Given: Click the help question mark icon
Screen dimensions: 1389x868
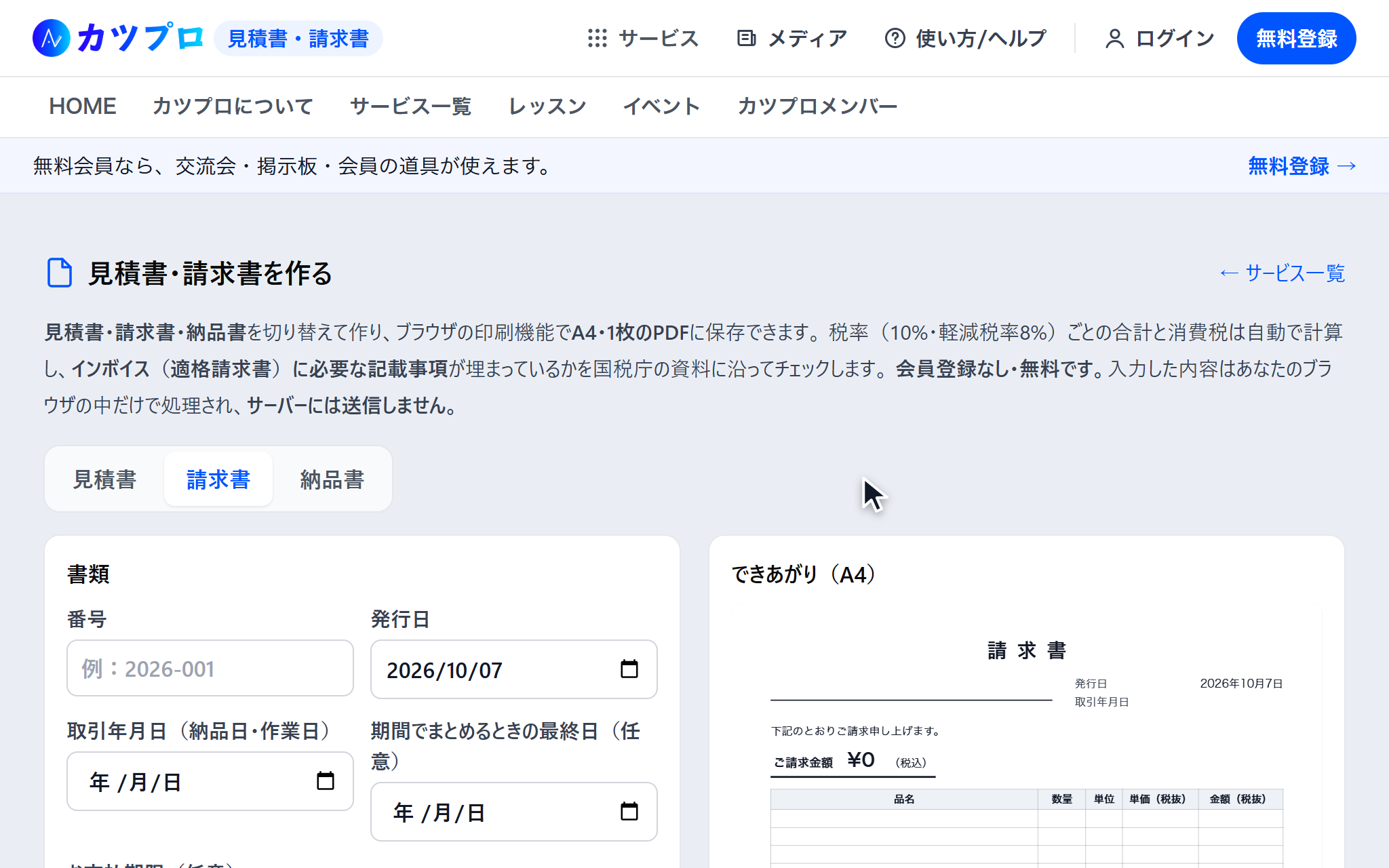Looking at the screenshot, I should tap(895, 38).
